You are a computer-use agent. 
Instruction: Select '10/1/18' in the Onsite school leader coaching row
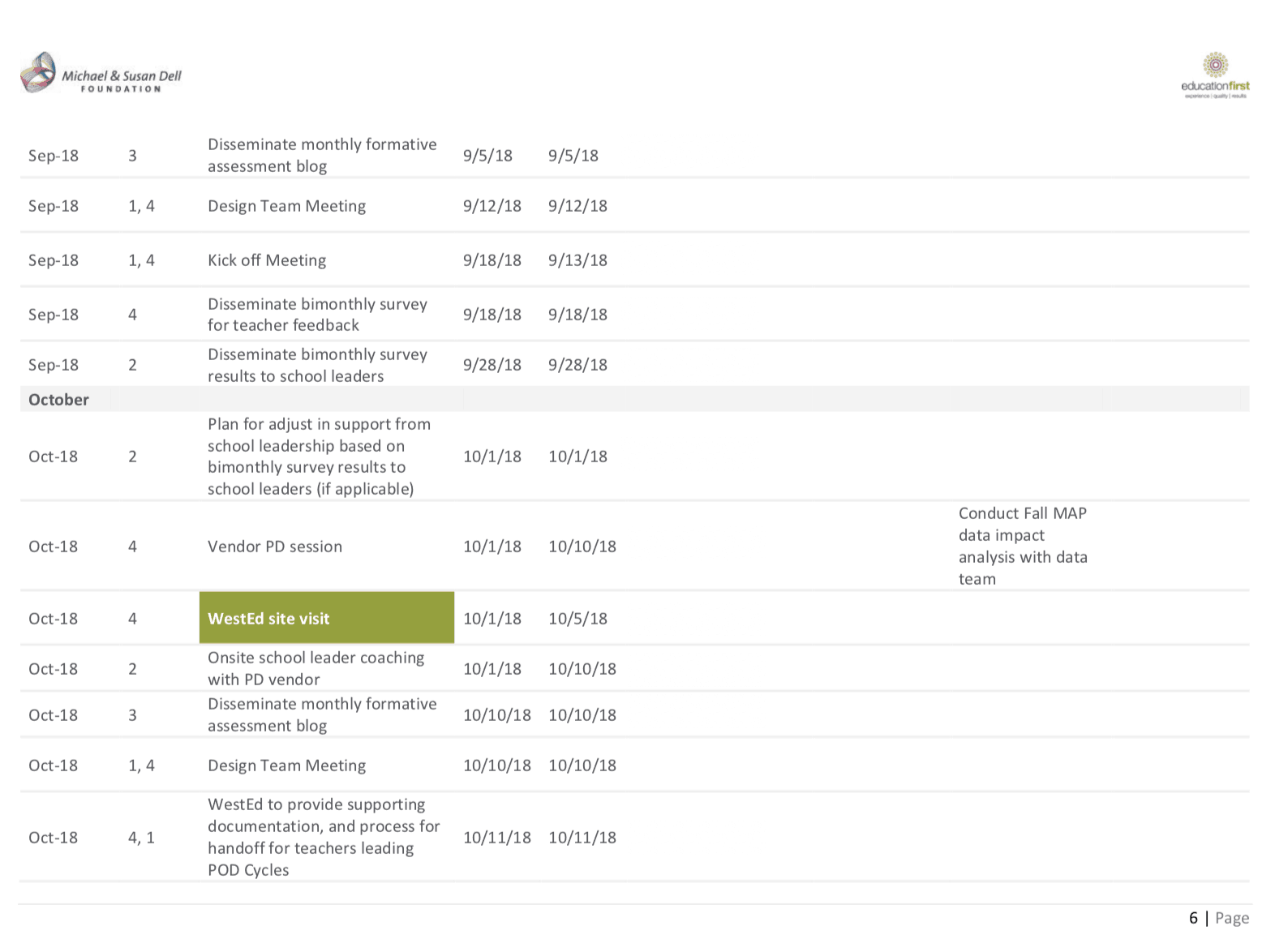(x=492, y=669)
